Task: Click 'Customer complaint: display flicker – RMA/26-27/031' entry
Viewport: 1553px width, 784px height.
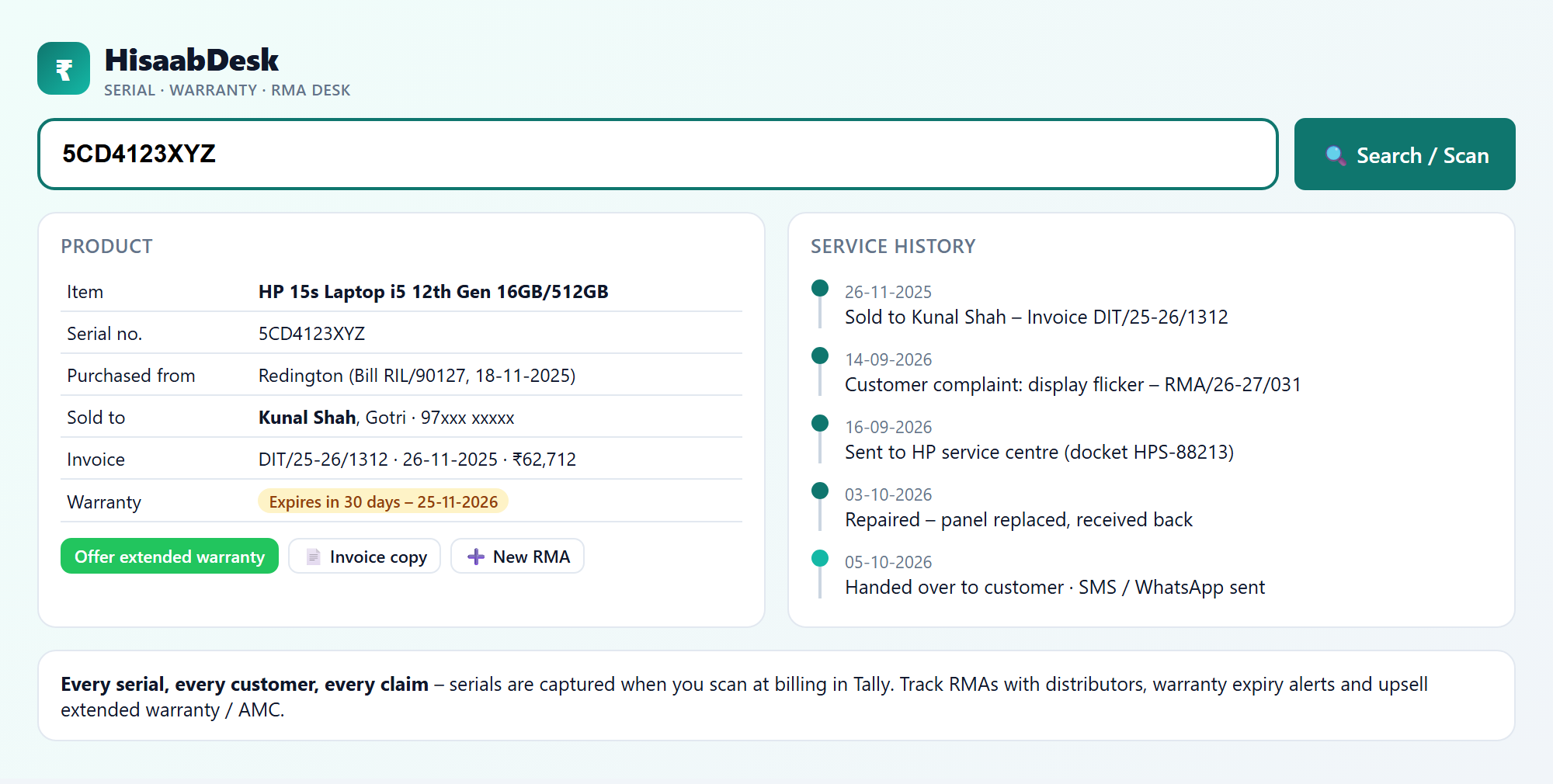Action: (1072, 384)
